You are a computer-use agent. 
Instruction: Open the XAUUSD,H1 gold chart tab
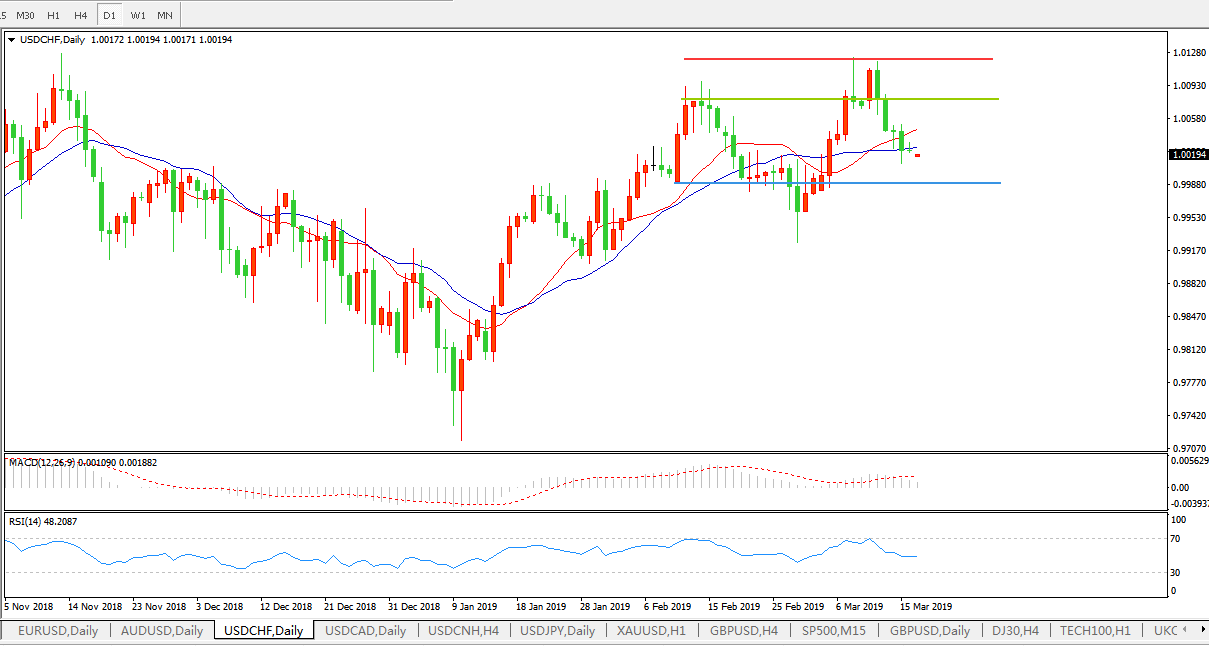(x=651, y=631)
